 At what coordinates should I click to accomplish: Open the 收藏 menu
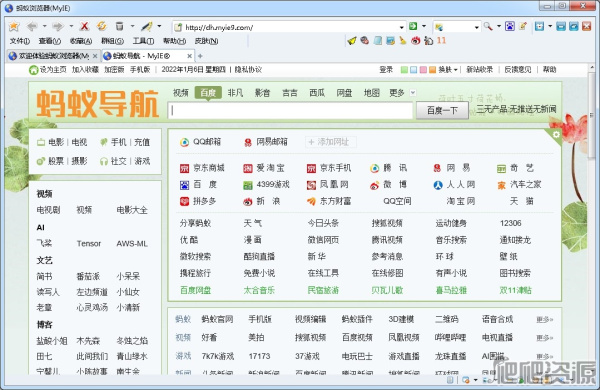(x=81, y=41)
